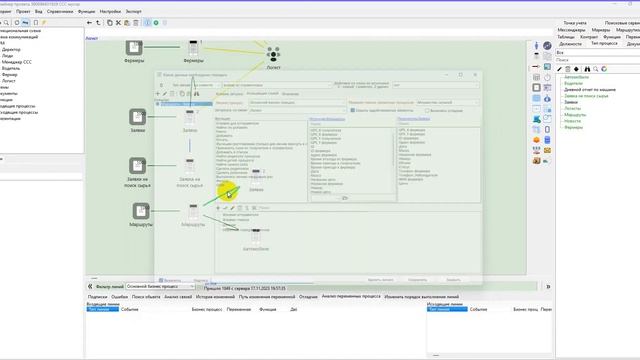Viewport: 640px width, 360px height.
Task: Click the copy icon in the main toolbar
Action: coord(110,23)
